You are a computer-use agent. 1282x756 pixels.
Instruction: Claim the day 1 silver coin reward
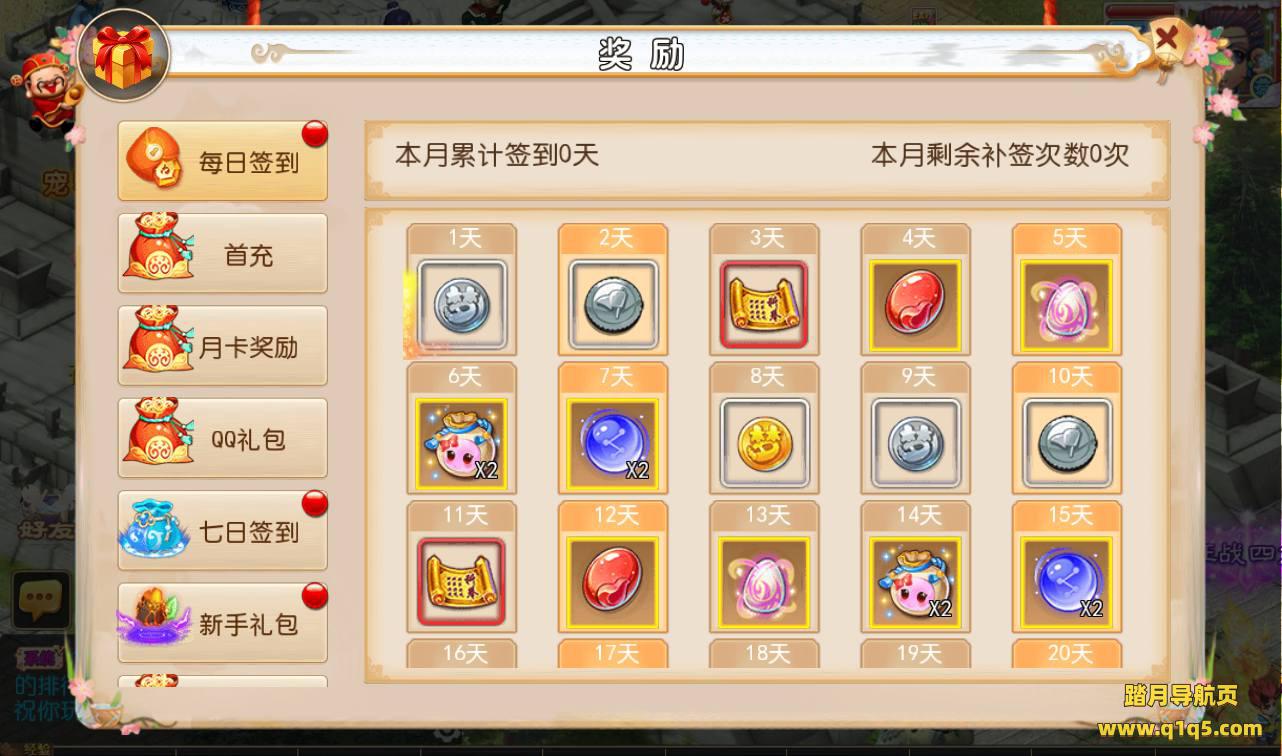[461, 304]
